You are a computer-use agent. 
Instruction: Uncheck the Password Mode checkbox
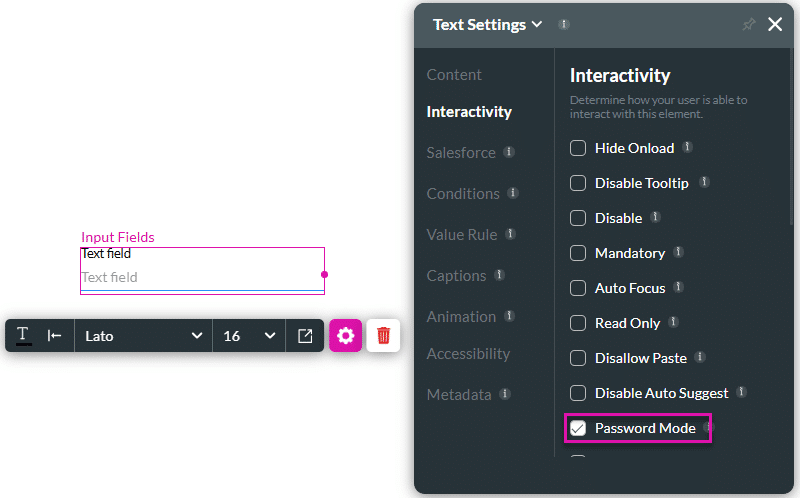point(578,428)
